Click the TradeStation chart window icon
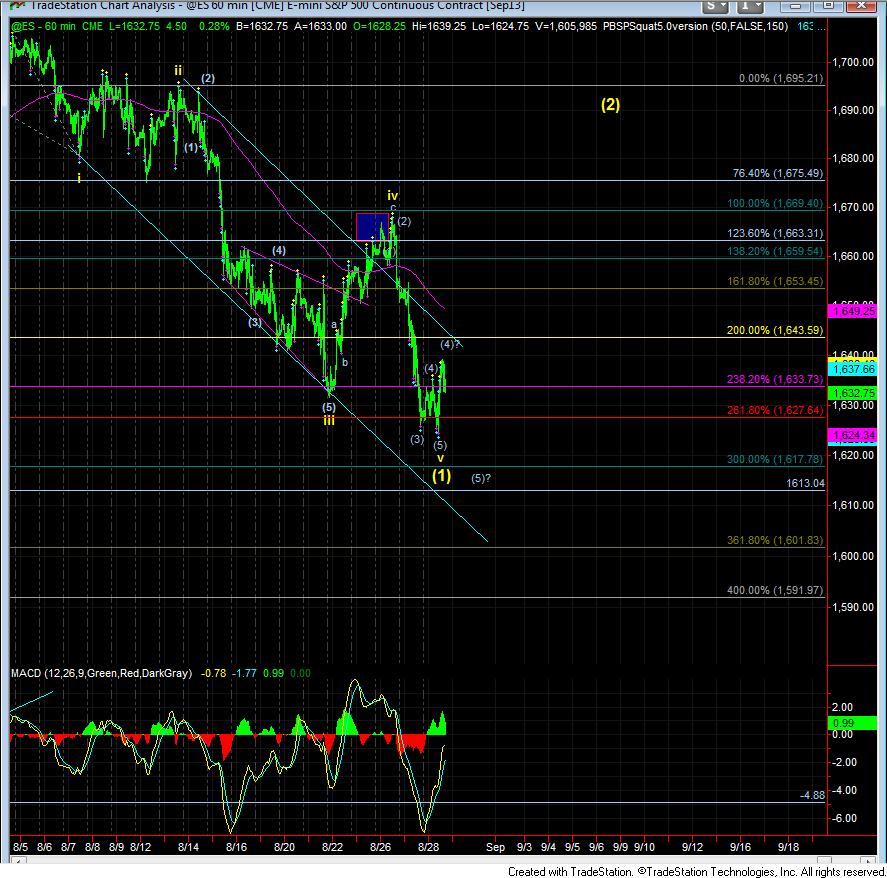The image size is (887, 878). [x=18, y=5]
